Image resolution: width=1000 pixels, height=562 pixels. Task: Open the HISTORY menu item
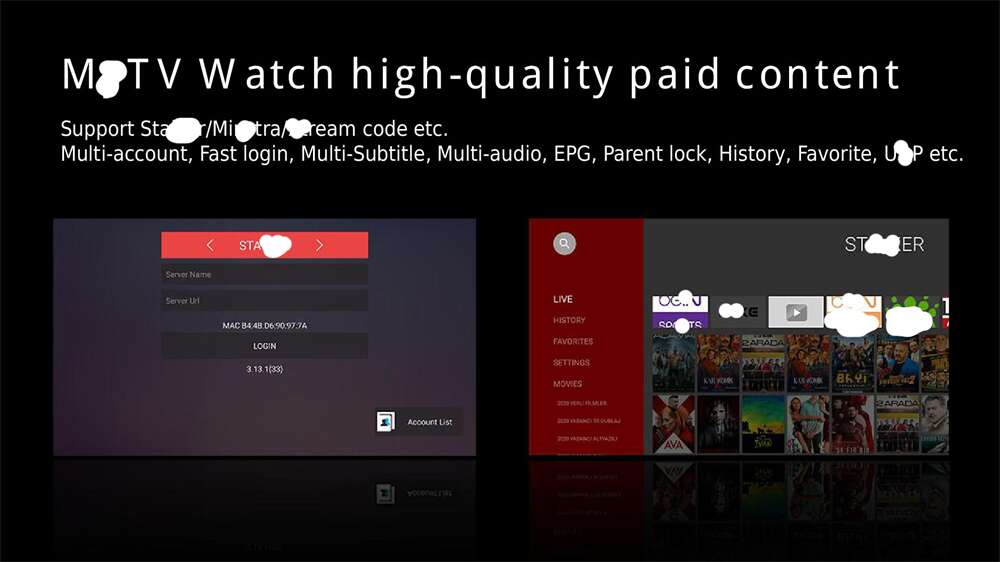[x=570, y=320]
